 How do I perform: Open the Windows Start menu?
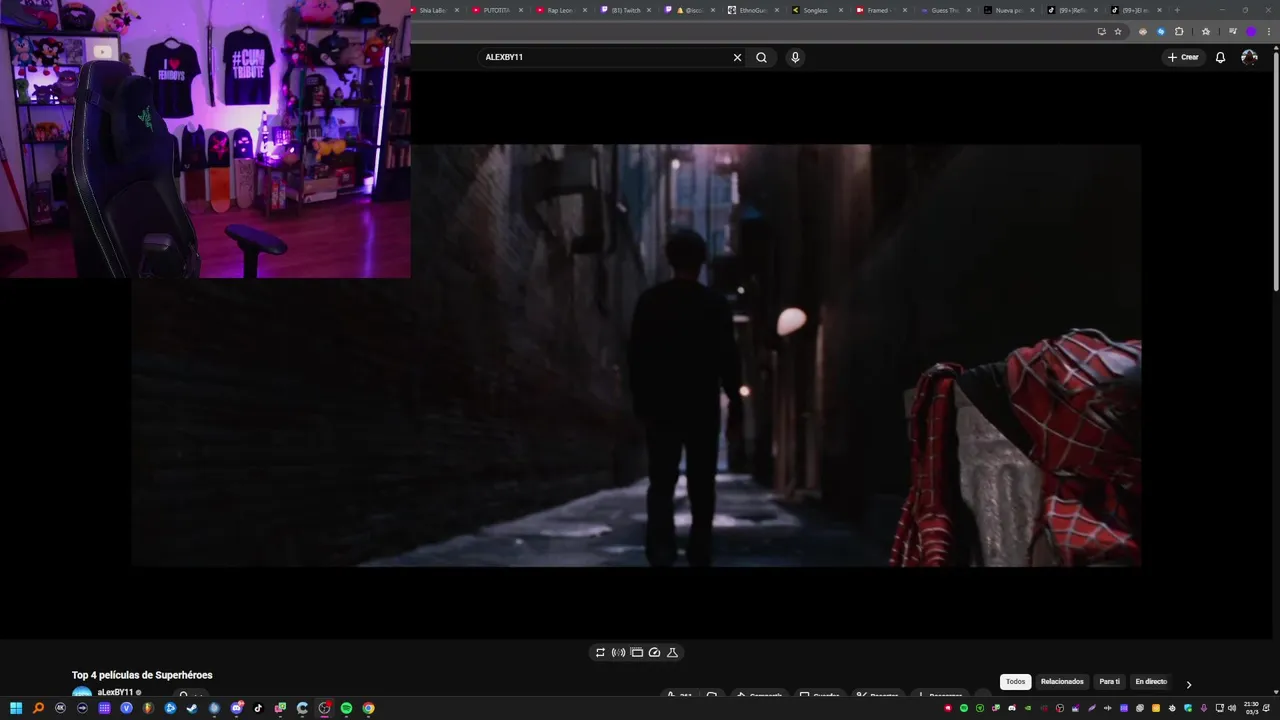click(x=15, y=708)
